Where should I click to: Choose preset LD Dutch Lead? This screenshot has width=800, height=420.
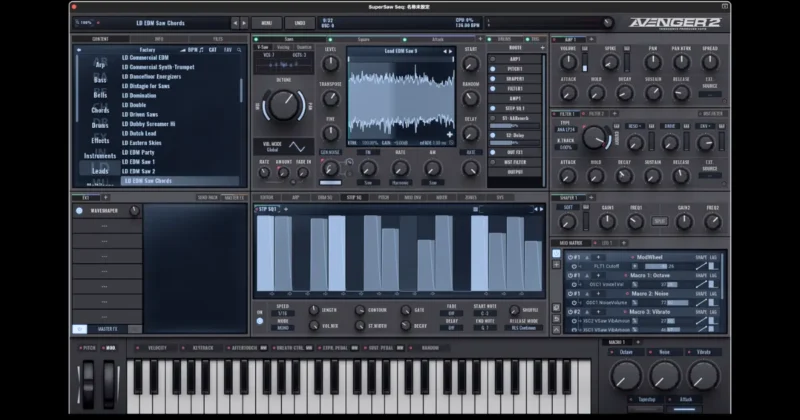[139, 133]
